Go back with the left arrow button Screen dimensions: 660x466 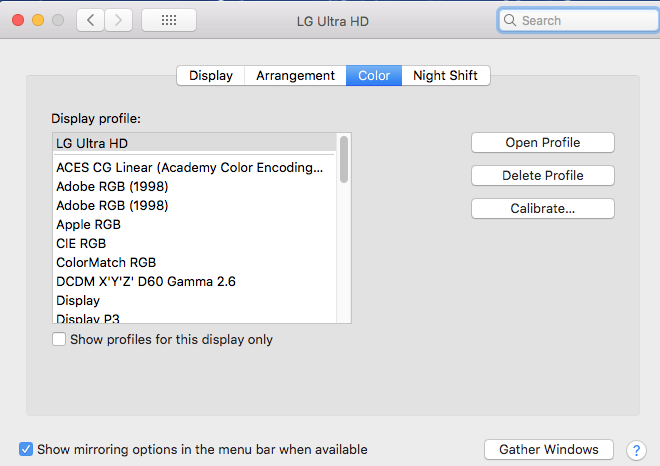click(90, 20)
